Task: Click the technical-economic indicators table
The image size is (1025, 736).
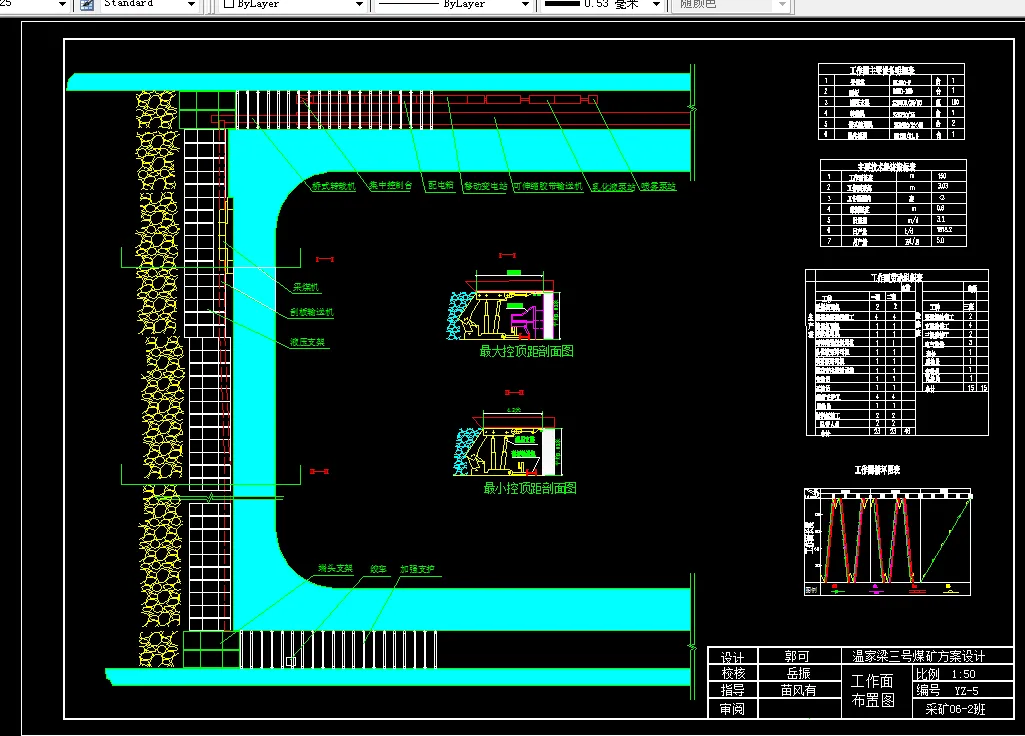Action: [894, 203]
